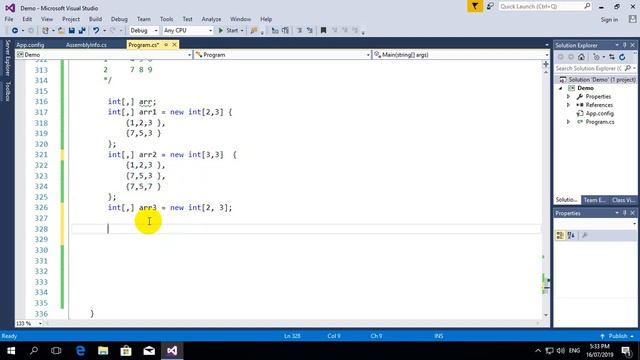Viewport: 640px width, 360px height.
Task: Click the Sign in link
Action: click(609, 20)
